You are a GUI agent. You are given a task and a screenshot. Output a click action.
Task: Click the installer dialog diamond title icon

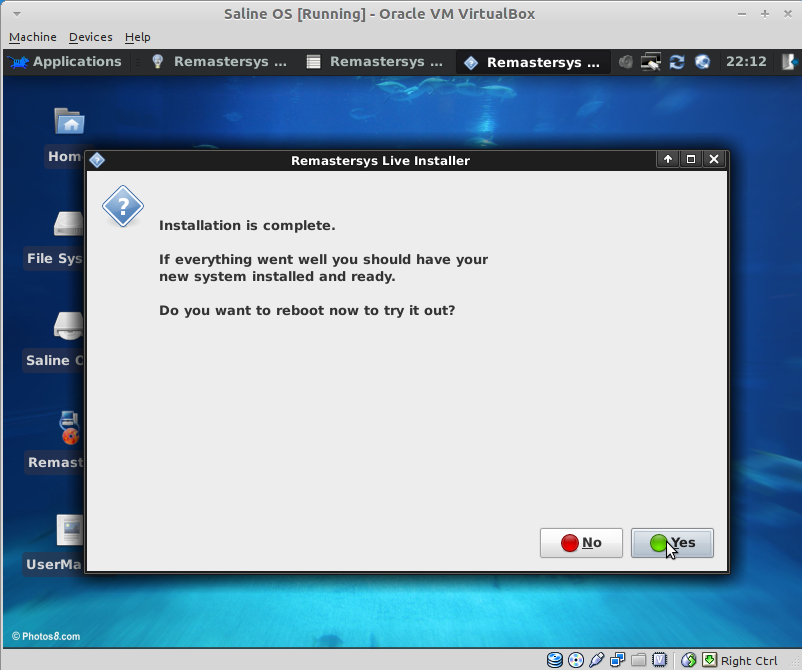(x=97, y=161)
